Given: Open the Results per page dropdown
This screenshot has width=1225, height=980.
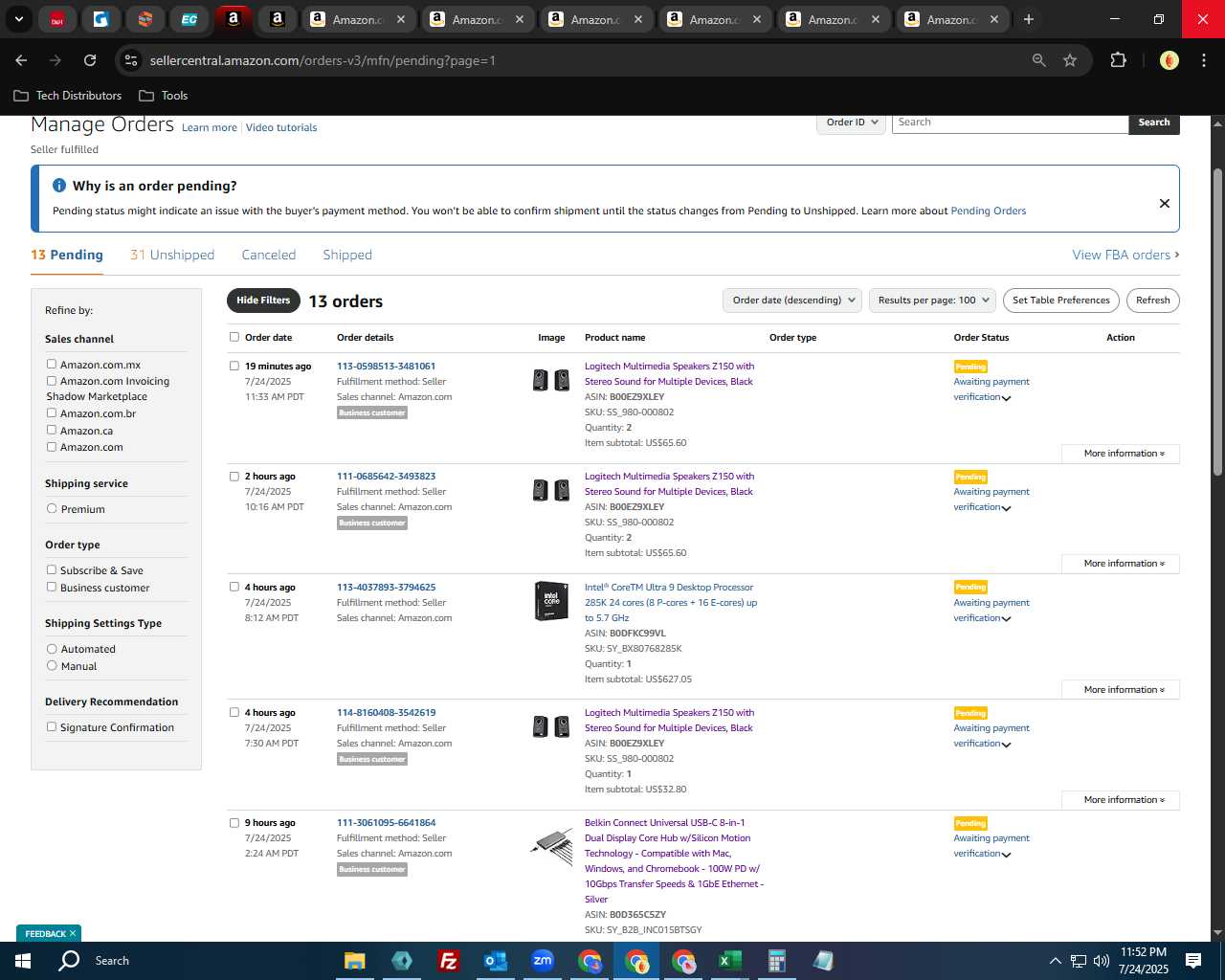Looking at the screenshot, I should click(x=933, y=301).
